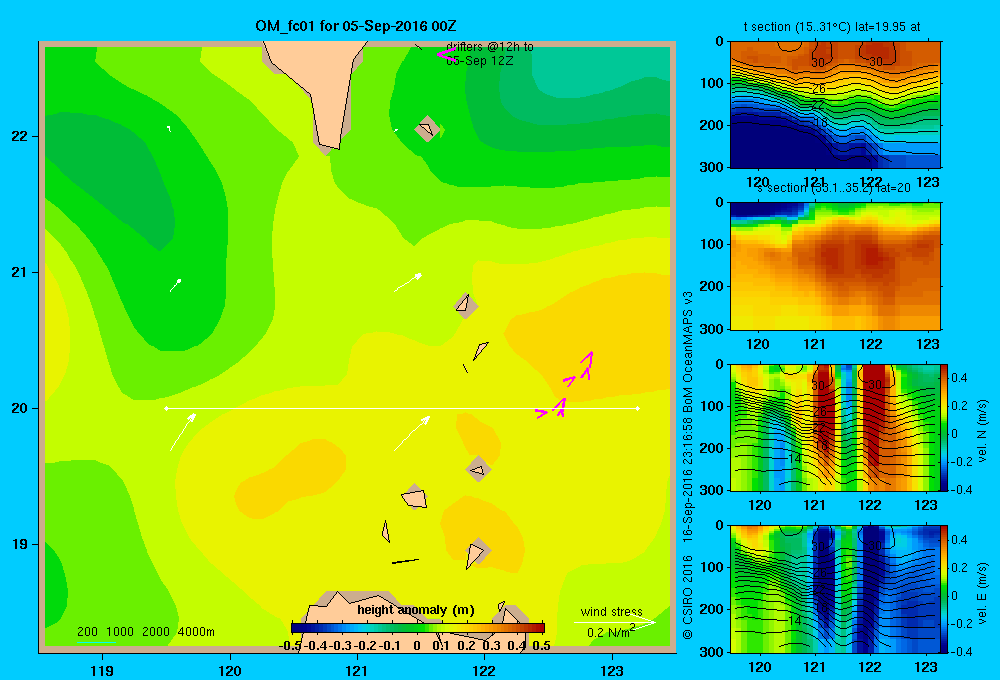
Task: Click the 'vel. N (m/s)' color bar
Action: tap(944, 427)
